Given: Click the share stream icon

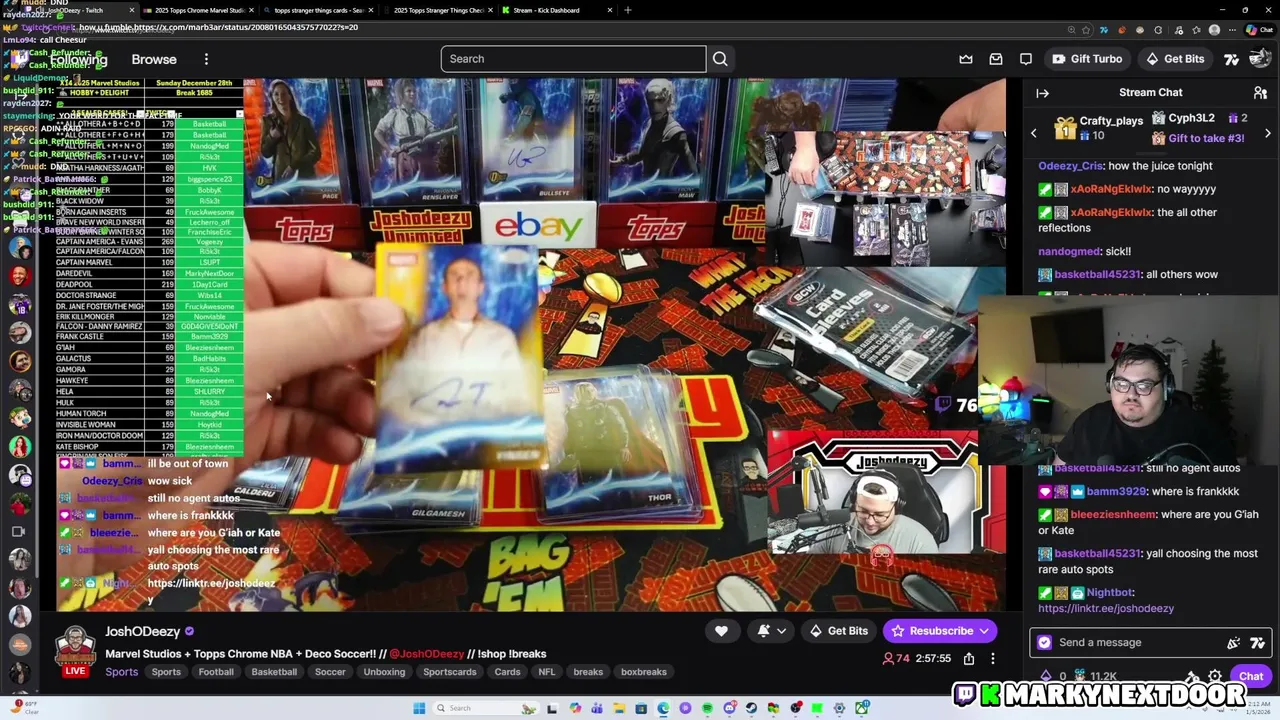Looking at the screenshot, I should point(969,659).
